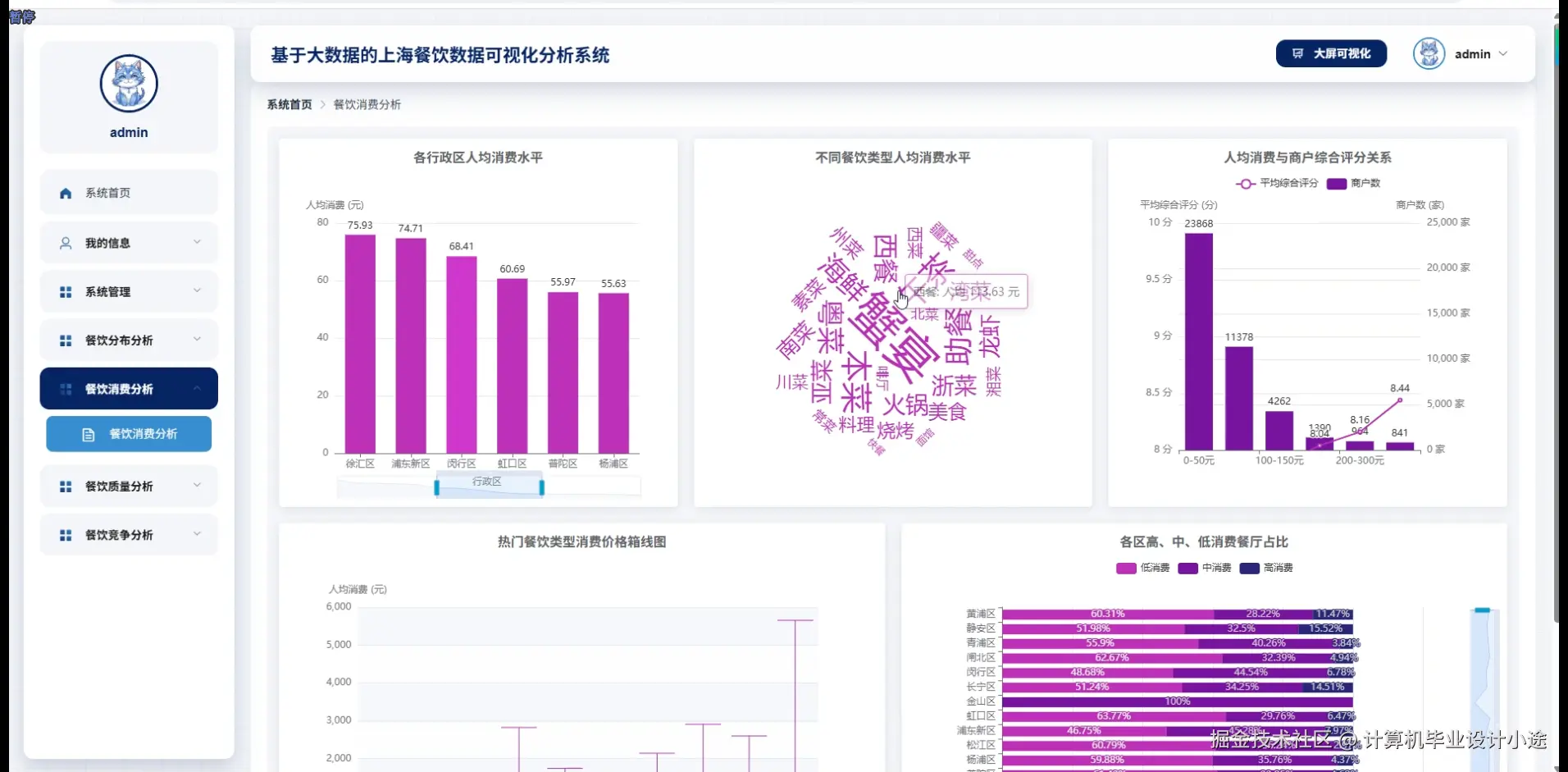Click the 杨浦区 bar valued 55.63
The width and height of the screenshot is (1568, 772).
tap(613, 373)
